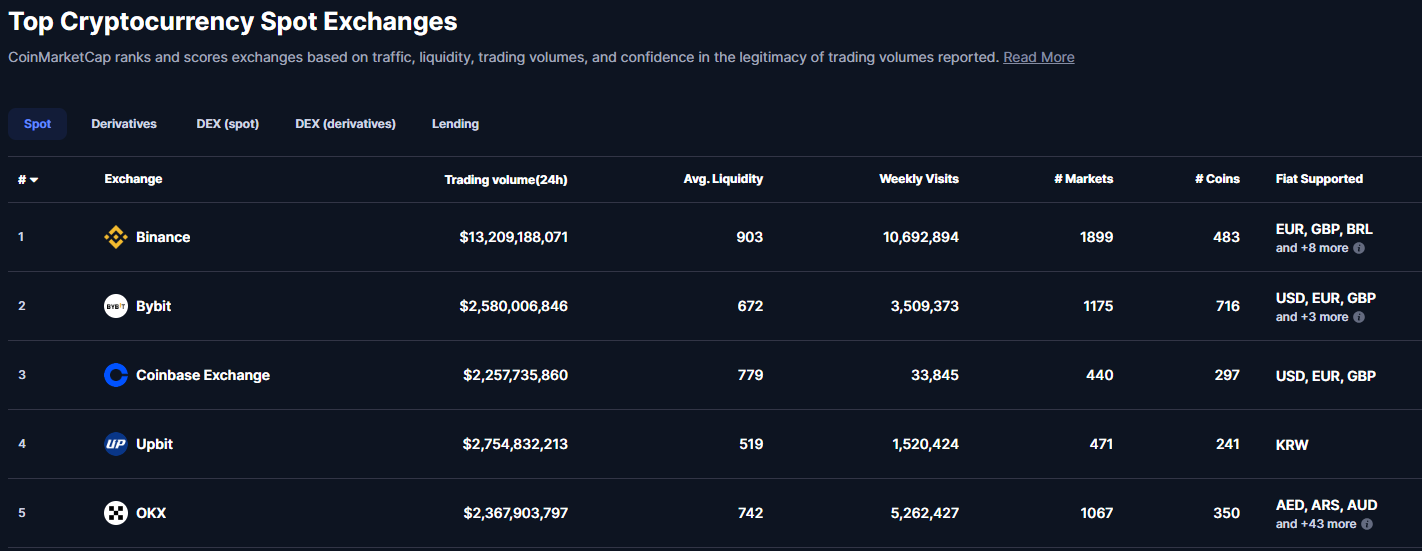Click info icon beside Binance's +8 more
The height and width of the screenshot is (551, 1422).
click(1359, 248)
